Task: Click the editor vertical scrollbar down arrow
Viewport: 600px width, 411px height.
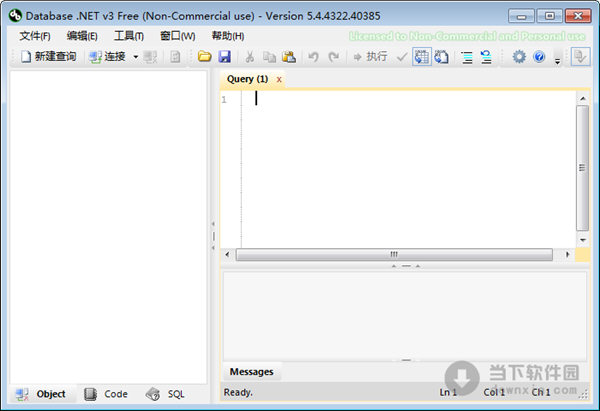Action: pos(582,240)
